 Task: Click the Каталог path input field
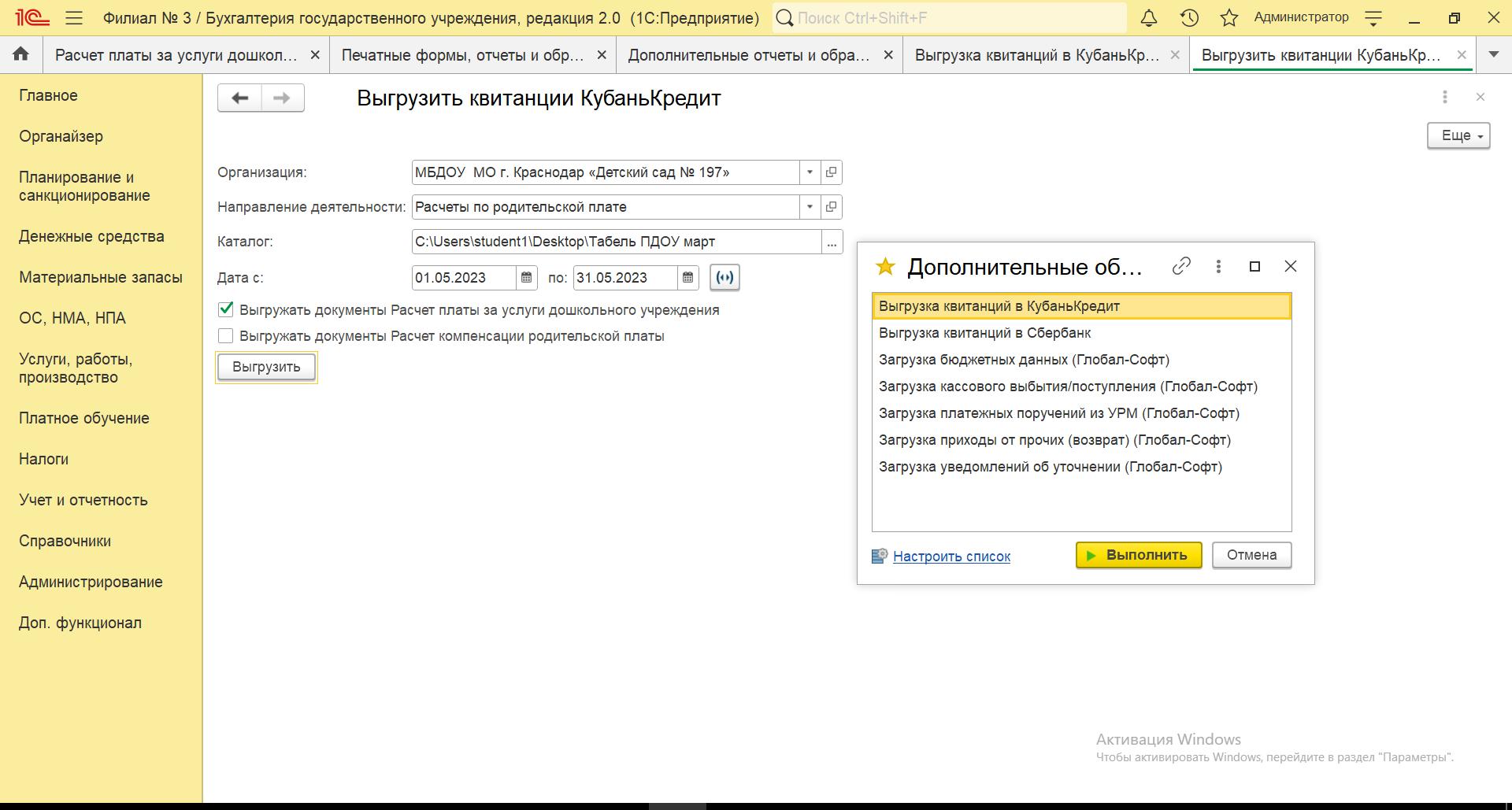tap(616, 242)
